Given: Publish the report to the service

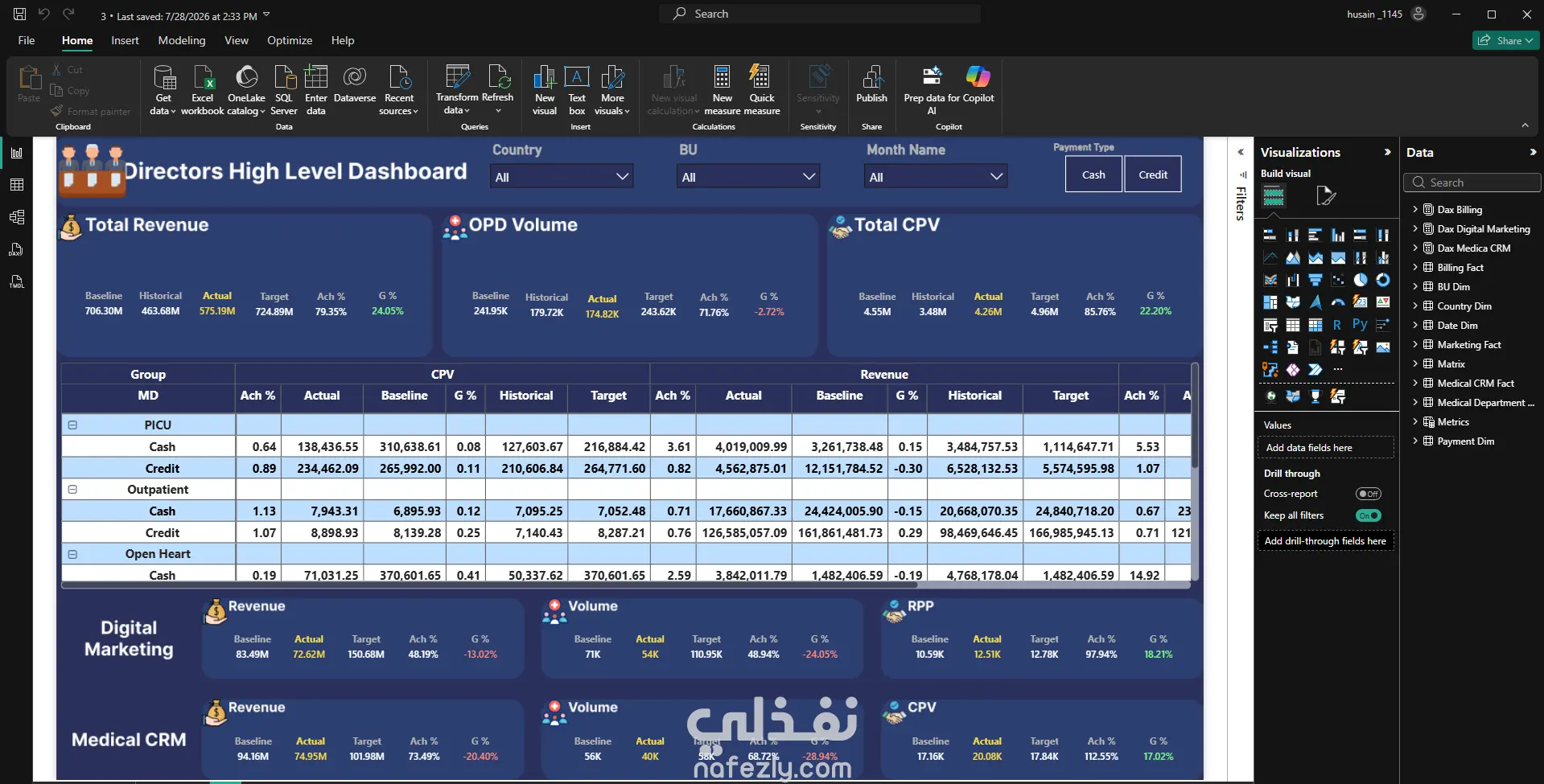Looking at the screenshot, I should 871,84.
